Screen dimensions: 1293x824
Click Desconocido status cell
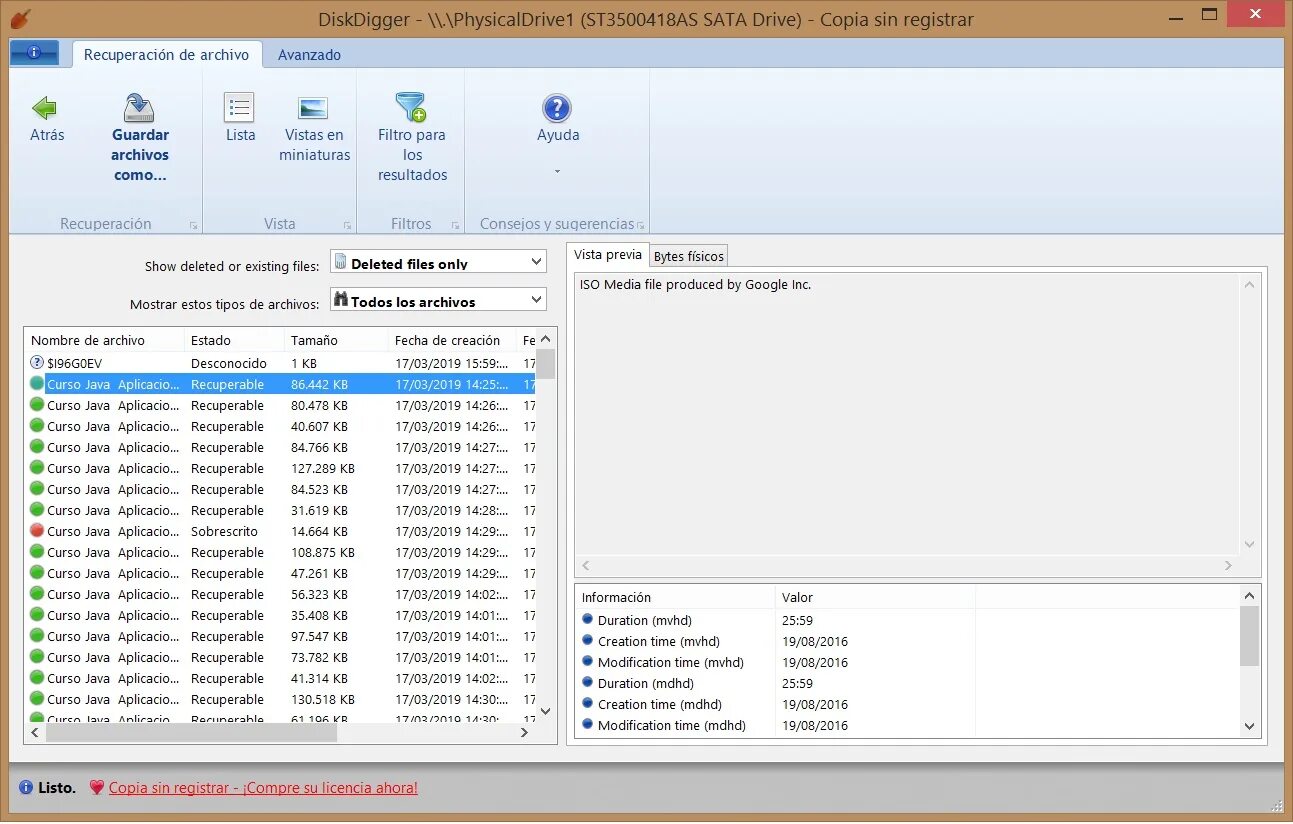point(229,363)
